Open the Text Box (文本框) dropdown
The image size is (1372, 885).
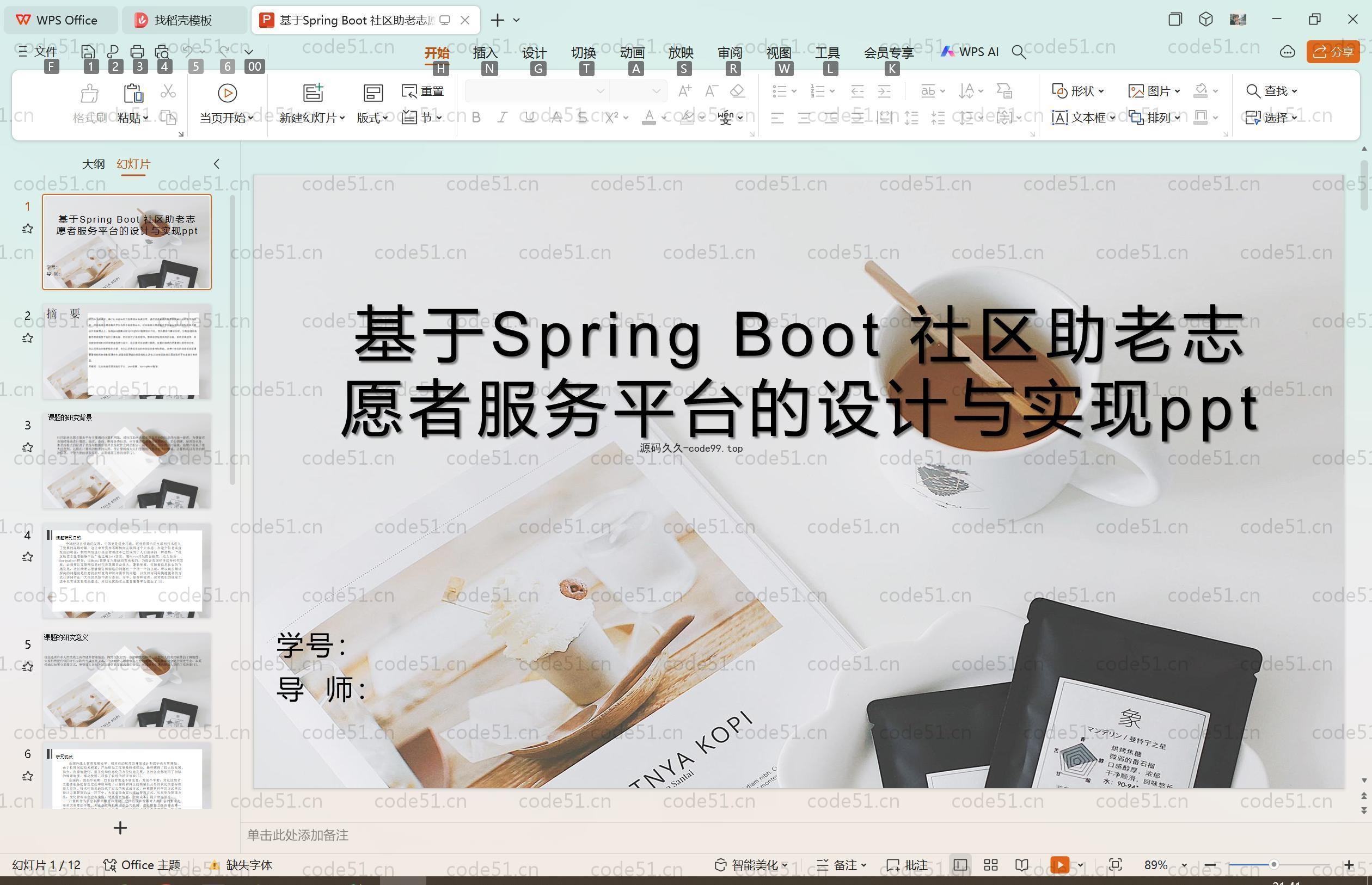coord(1083,118)
